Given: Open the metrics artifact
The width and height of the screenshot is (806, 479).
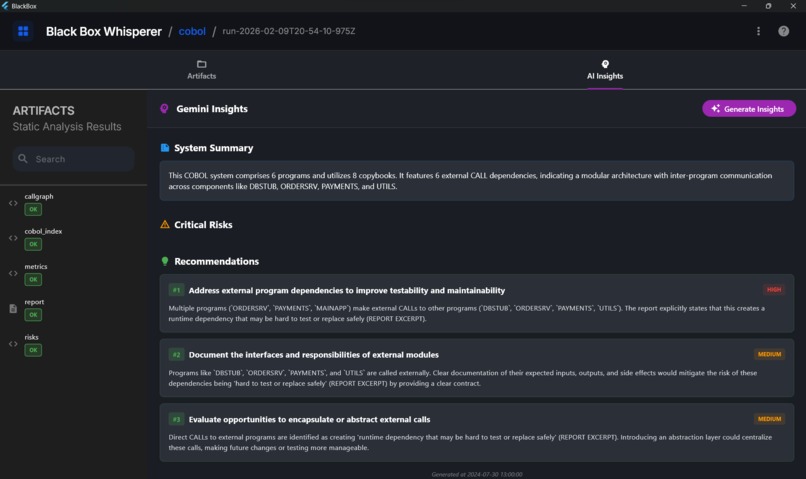Looking at the screenshot, I should click(x=74, y=273).
